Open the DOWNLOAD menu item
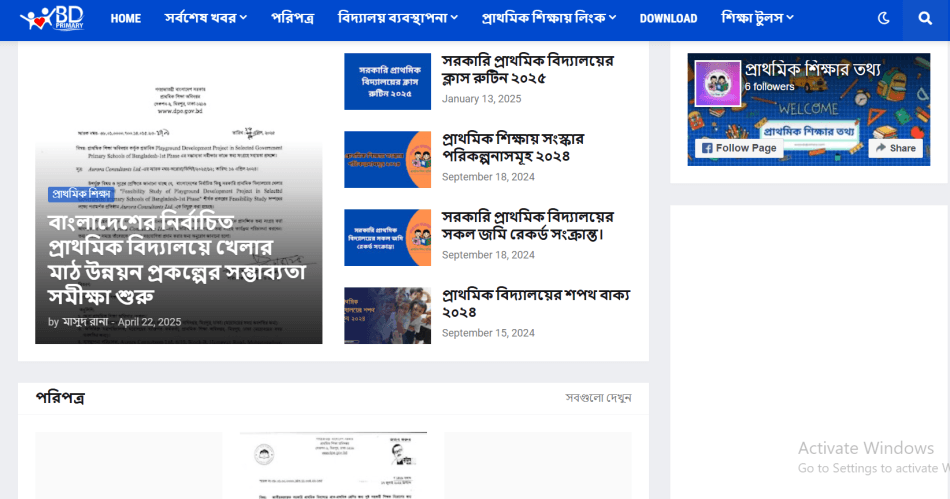950x499 pixels. pos(668,18)
